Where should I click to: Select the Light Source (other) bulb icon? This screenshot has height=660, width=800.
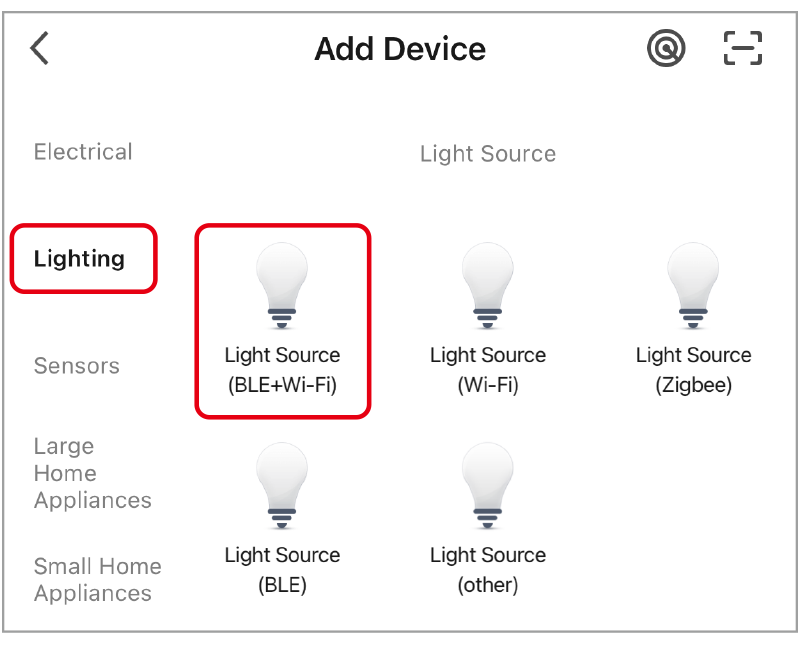click(488, 485)
